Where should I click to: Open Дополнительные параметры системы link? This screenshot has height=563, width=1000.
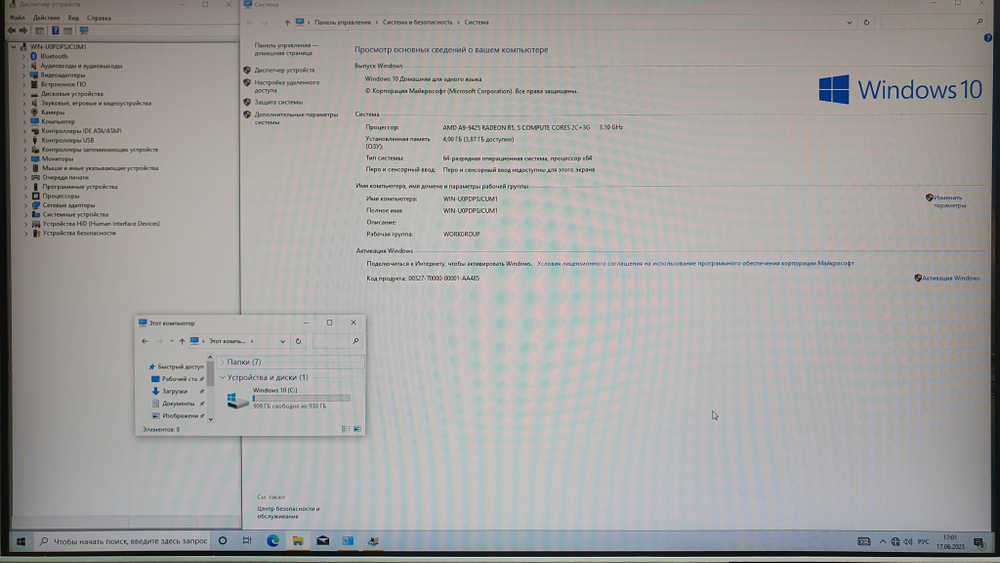296,119
